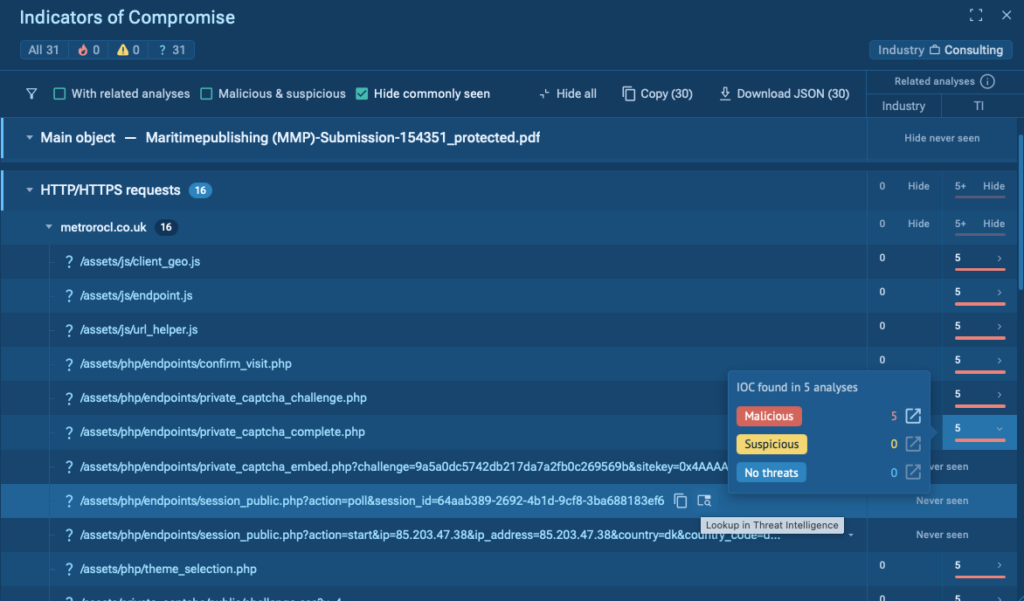1024x601 pixels.
Task: Select confirm_visit.php request
Action: [x=185, y=363]
